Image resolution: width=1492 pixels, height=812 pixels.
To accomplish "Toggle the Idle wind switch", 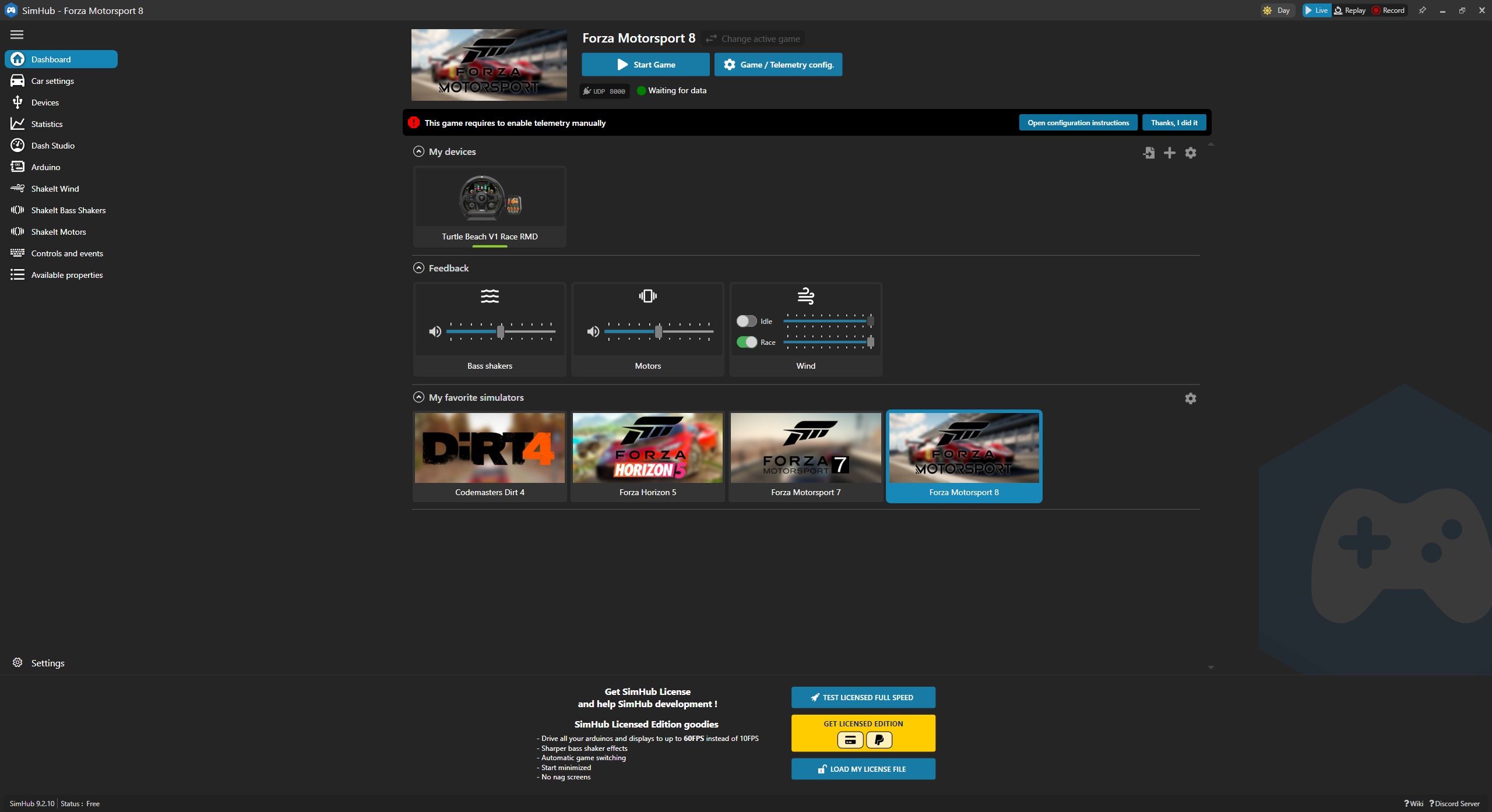I will [747, 321].
